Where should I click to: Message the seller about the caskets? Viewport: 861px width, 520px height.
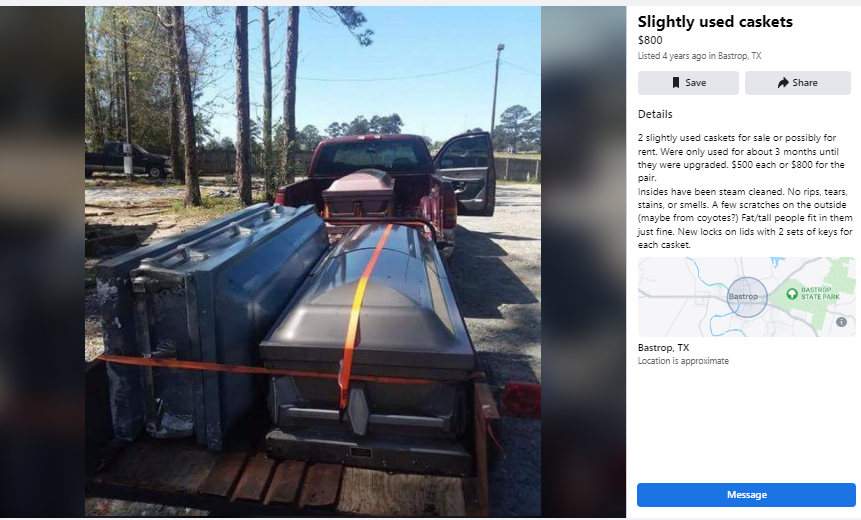(746, 495)
